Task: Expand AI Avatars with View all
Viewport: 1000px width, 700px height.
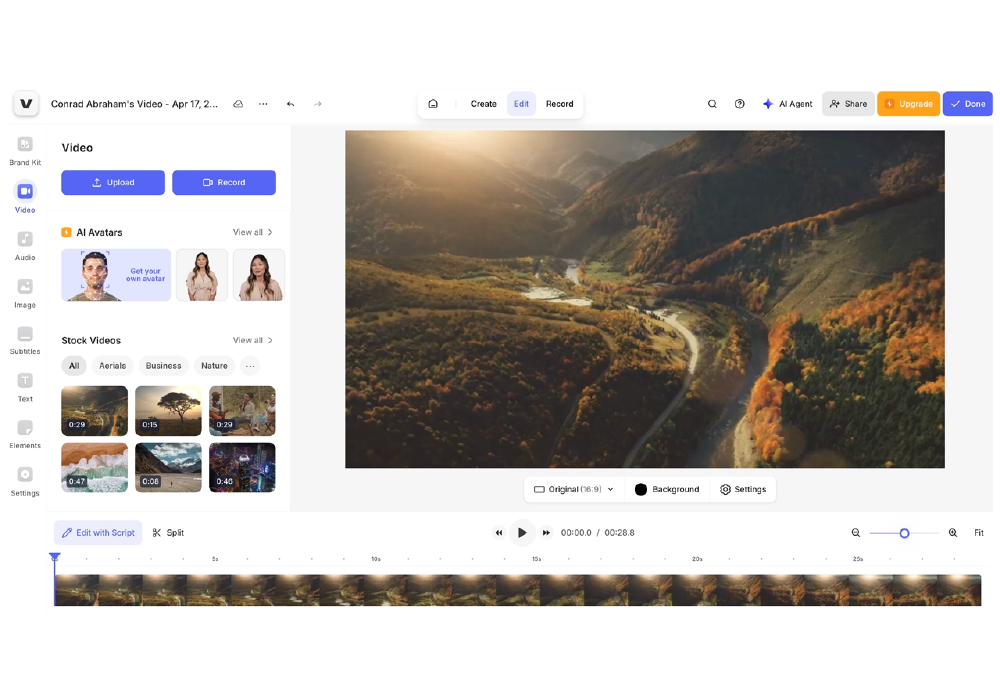Action: click(x=252, y=232)
